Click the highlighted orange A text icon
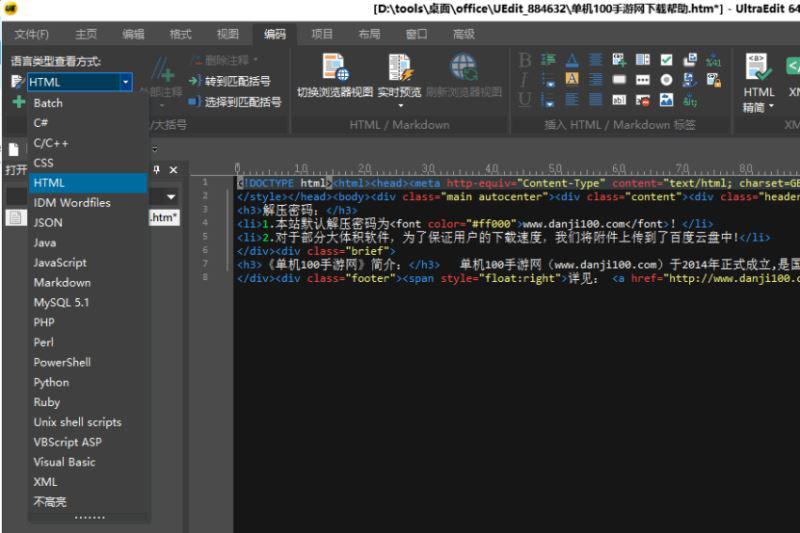The width and height of the screenshot is (800, 533). tap(572, 79)
